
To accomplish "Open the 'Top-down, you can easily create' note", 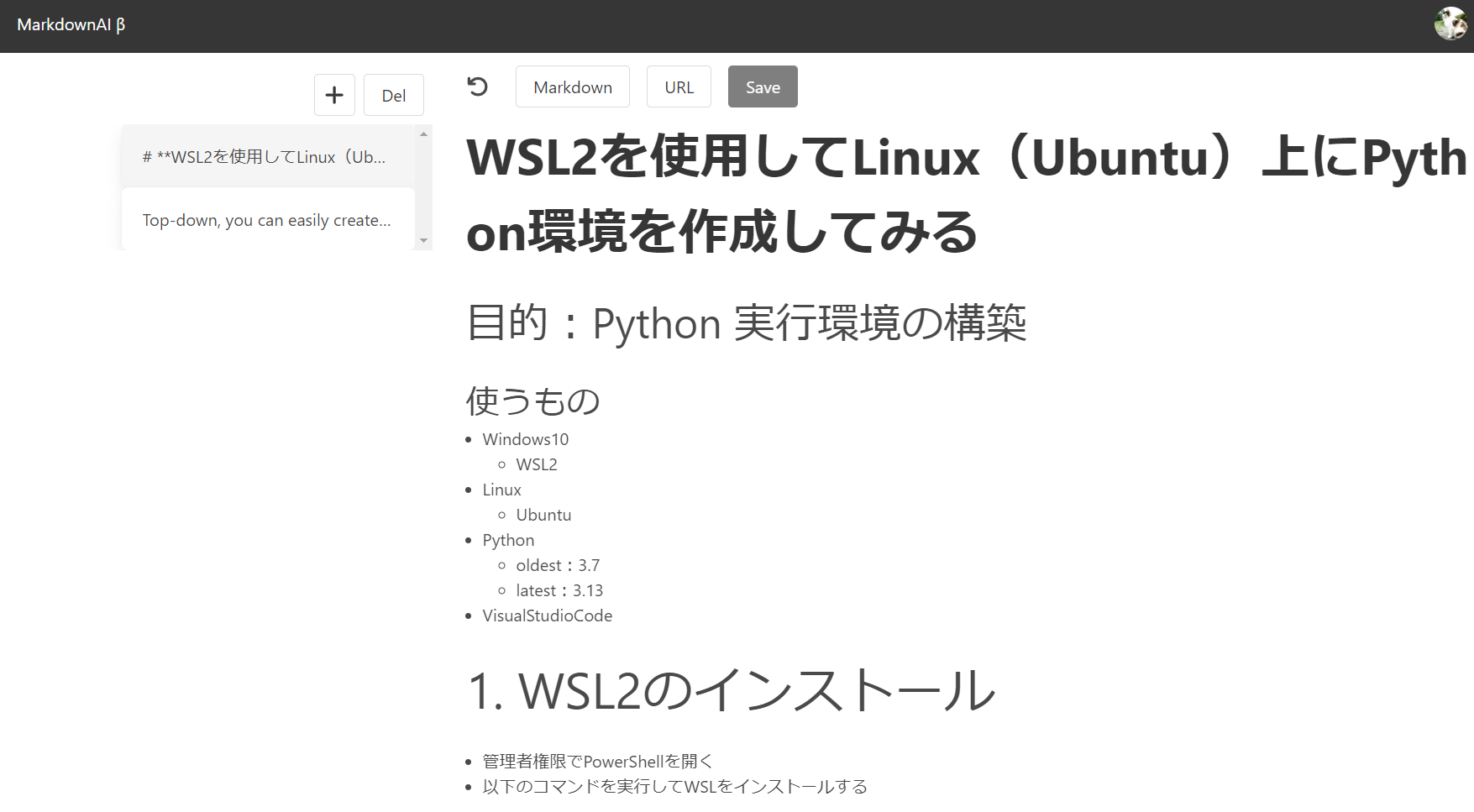I will pyautogui.click(x=266, y=219).
